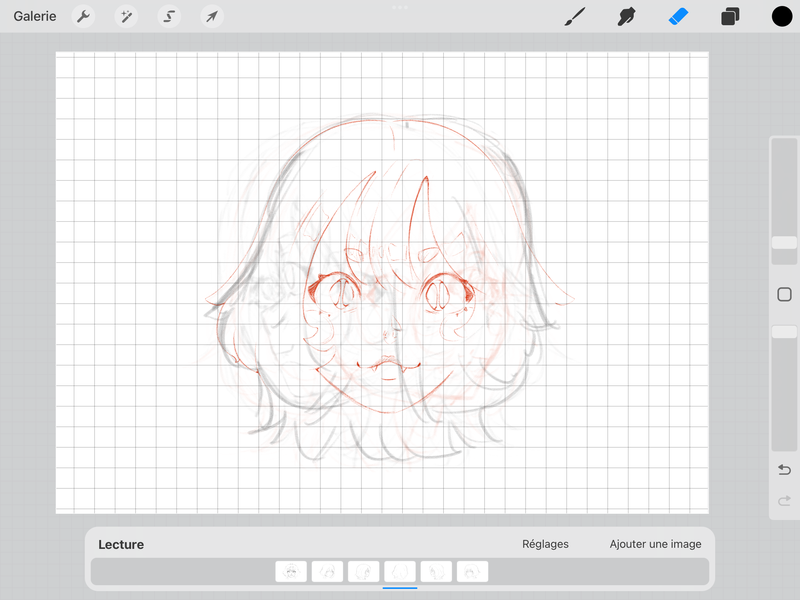Click the brush size slider handle
This screenshot has height=600, width=800.
pyautogui.click(x=784, y=243)
